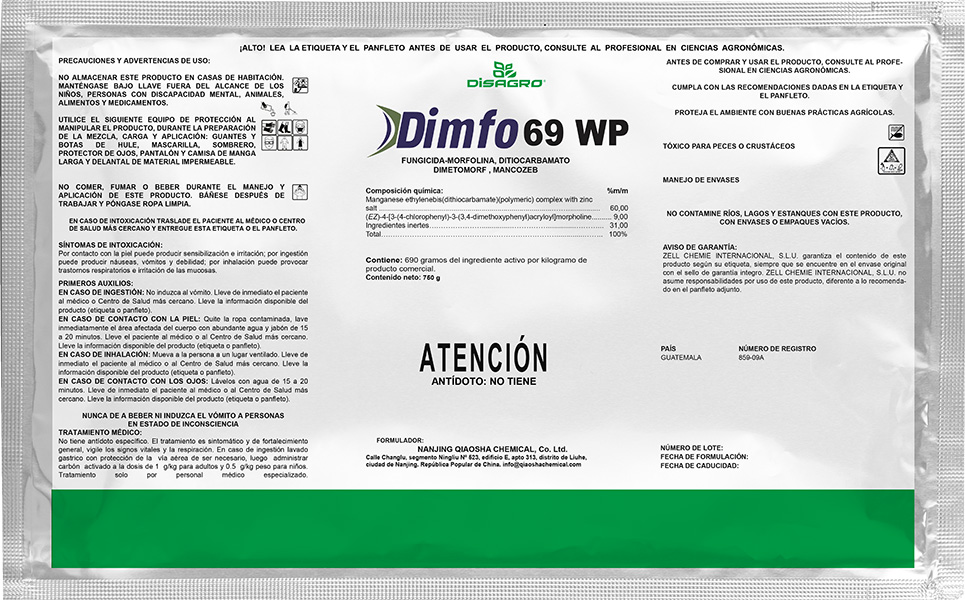Click 'ANTES DE COMPRAR Y USAR' paragraph
The image size is (965, 600).
[x=784, y=66]
